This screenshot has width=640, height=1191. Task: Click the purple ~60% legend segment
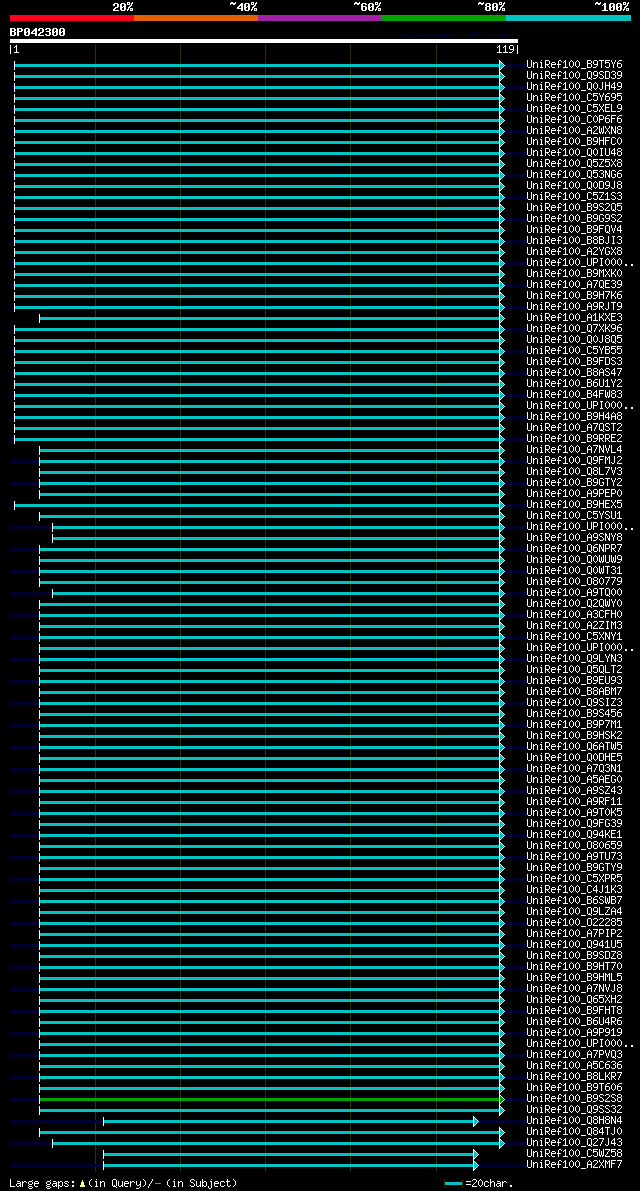click(x=320, y=17)
